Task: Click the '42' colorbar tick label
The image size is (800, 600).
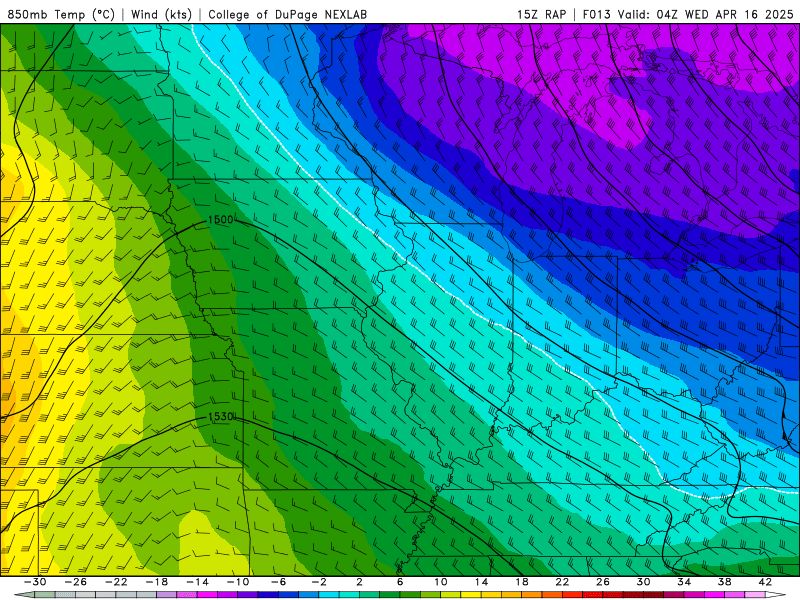Action: 765,582
